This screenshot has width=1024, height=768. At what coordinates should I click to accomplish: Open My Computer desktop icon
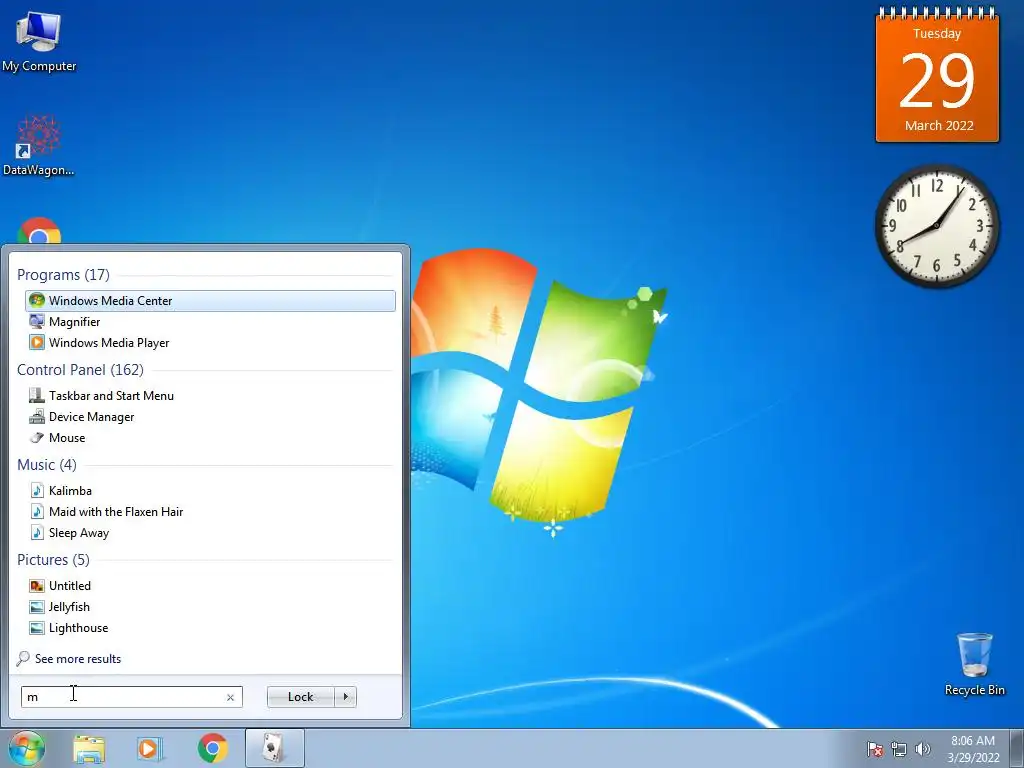click(39, 40)
